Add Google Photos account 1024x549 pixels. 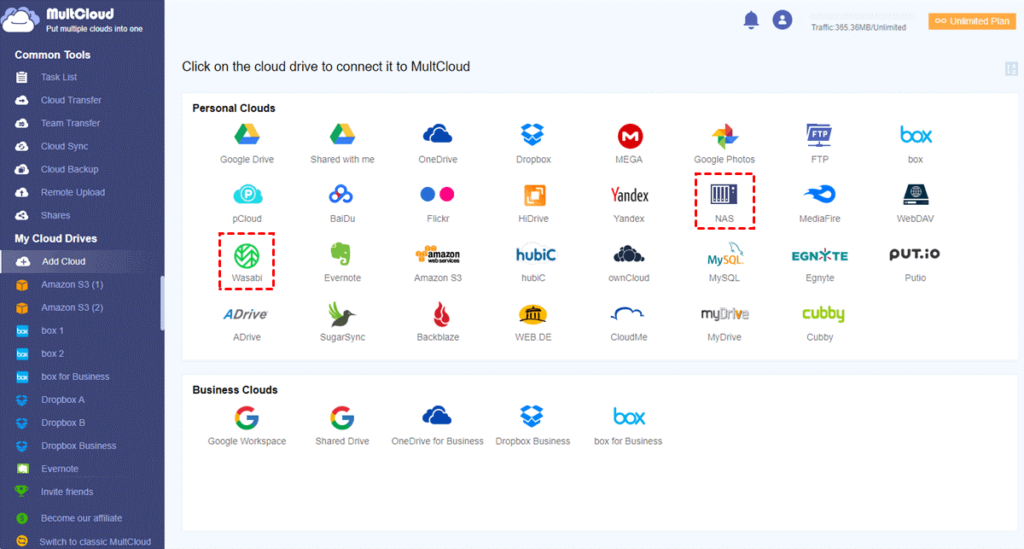pyautogui.click(x=724, y=144)
